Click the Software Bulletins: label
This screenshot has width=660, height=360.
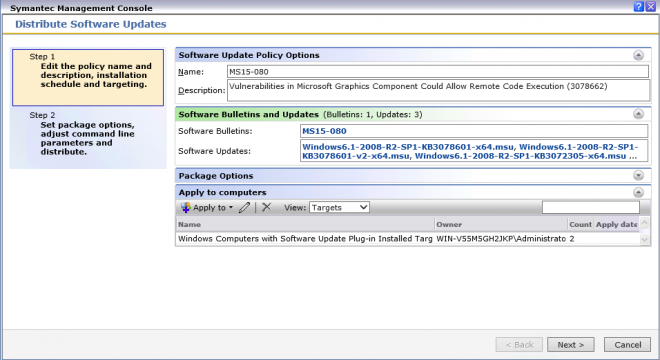click(x=215, y=131)
